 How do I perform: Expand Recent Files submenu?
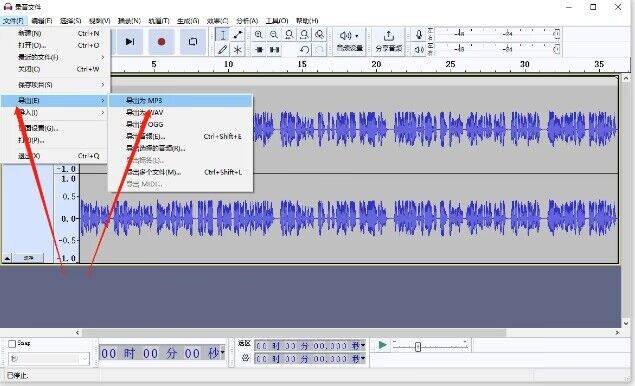pos(55,57)
